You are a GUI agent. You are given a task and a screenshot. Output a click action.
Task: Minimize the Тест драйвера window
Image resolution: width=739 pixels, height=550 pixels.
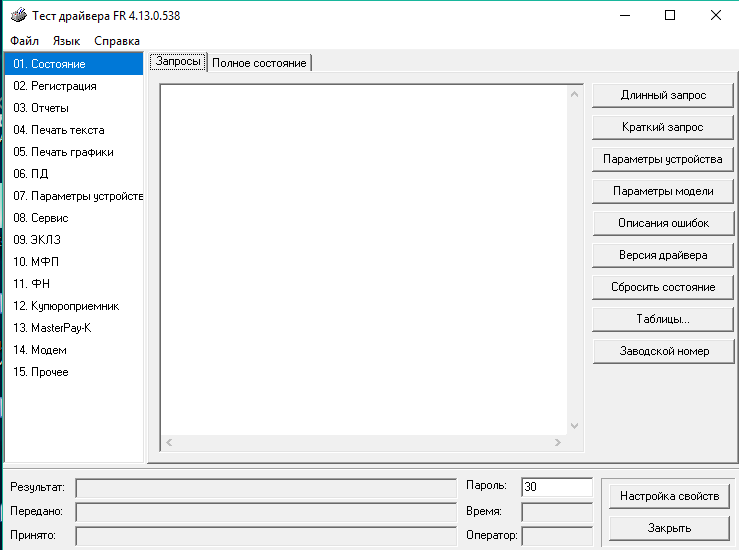click(625, 16)
